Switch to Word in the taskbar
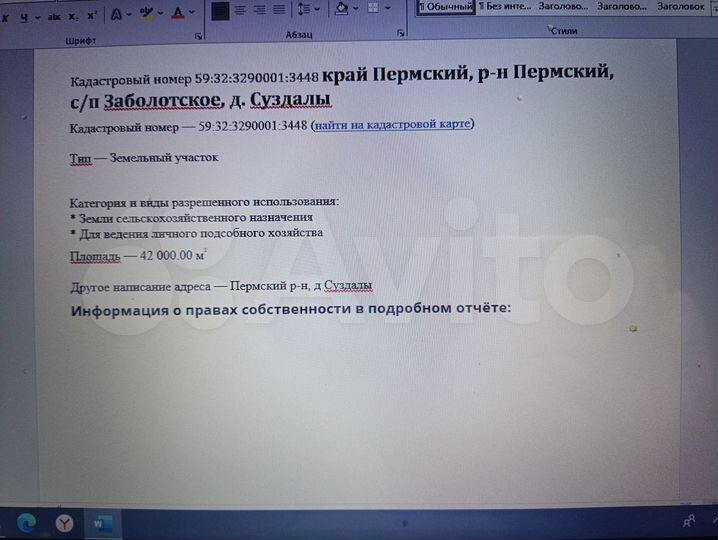 click(103, 524)
